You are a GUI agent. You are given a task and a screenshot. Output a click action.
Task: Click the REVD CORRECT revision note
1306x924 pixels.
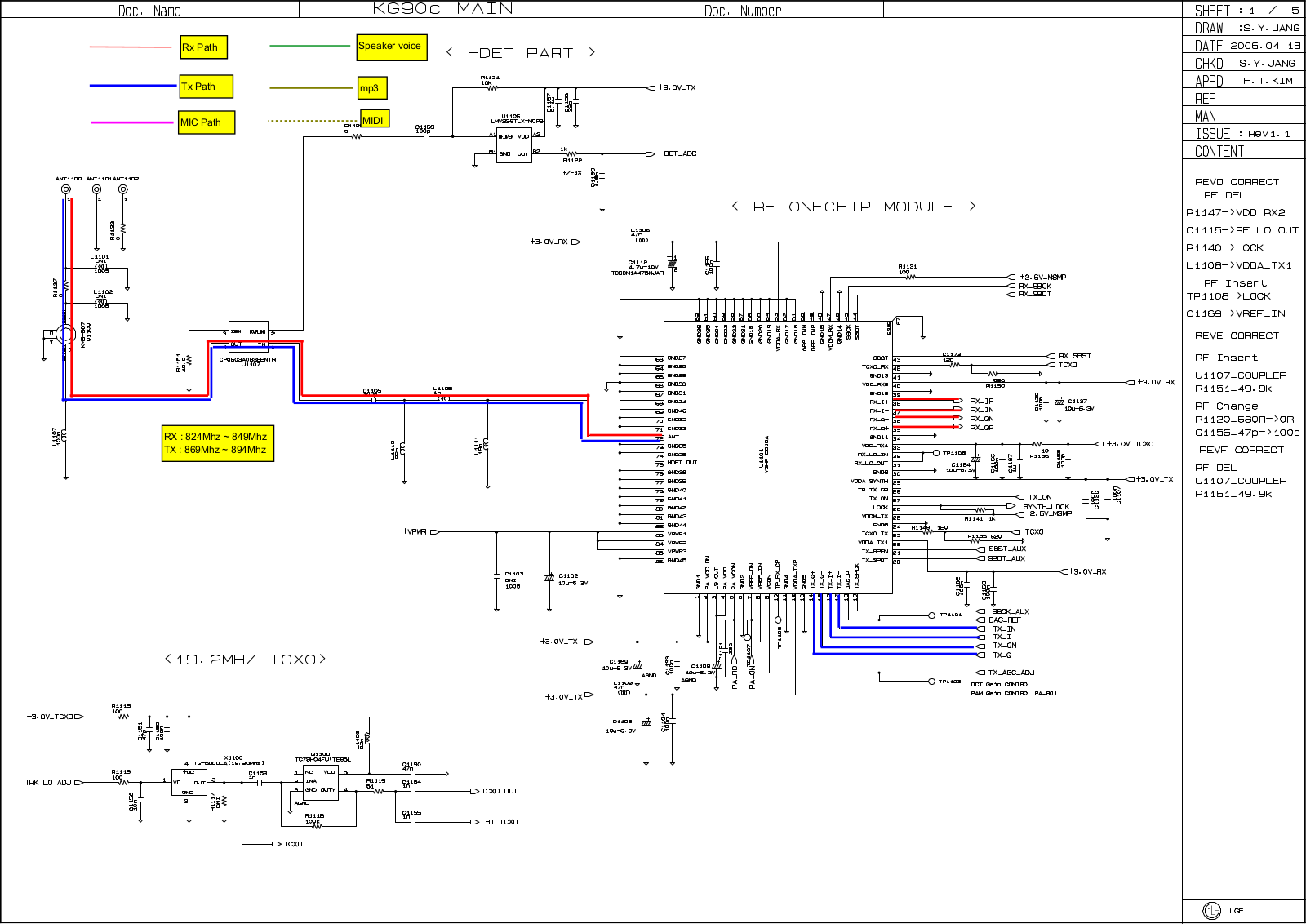pos(1237,182)
